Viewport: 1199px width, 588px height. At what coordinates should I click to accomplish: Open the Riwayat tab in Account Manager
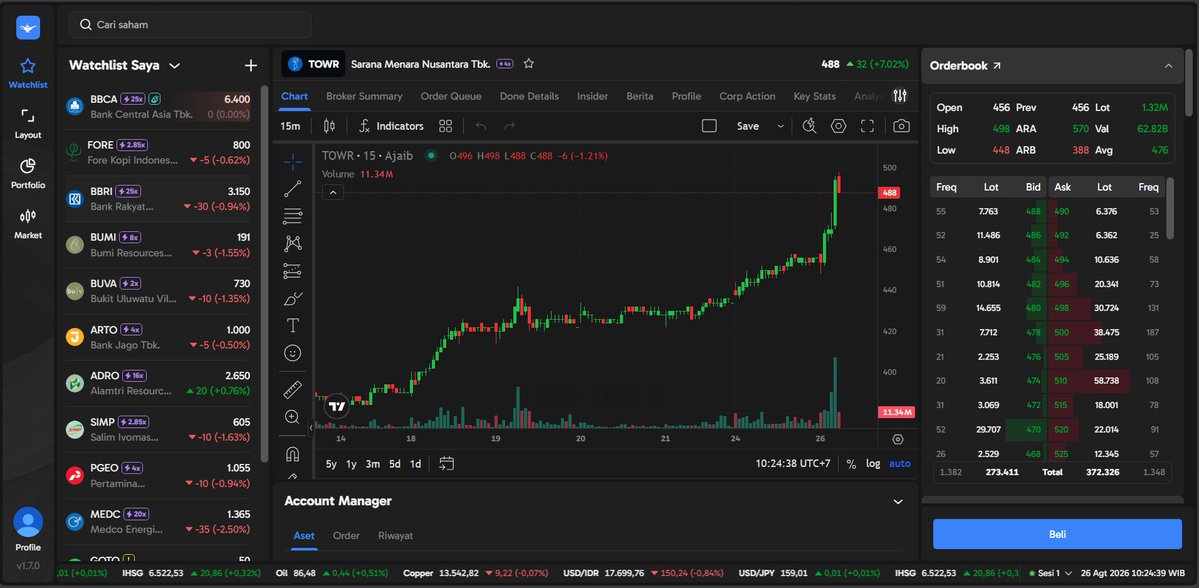(x=395, y=536)
